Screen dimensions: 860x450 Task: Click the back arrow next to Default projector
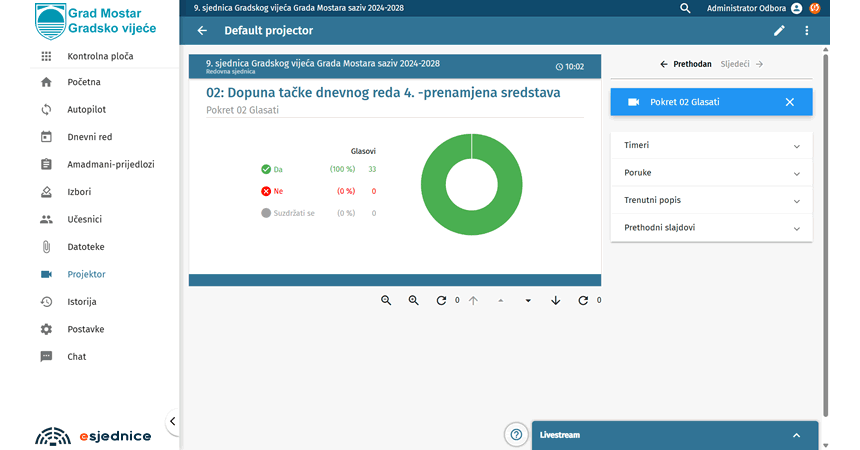click(x=203, y=31)
